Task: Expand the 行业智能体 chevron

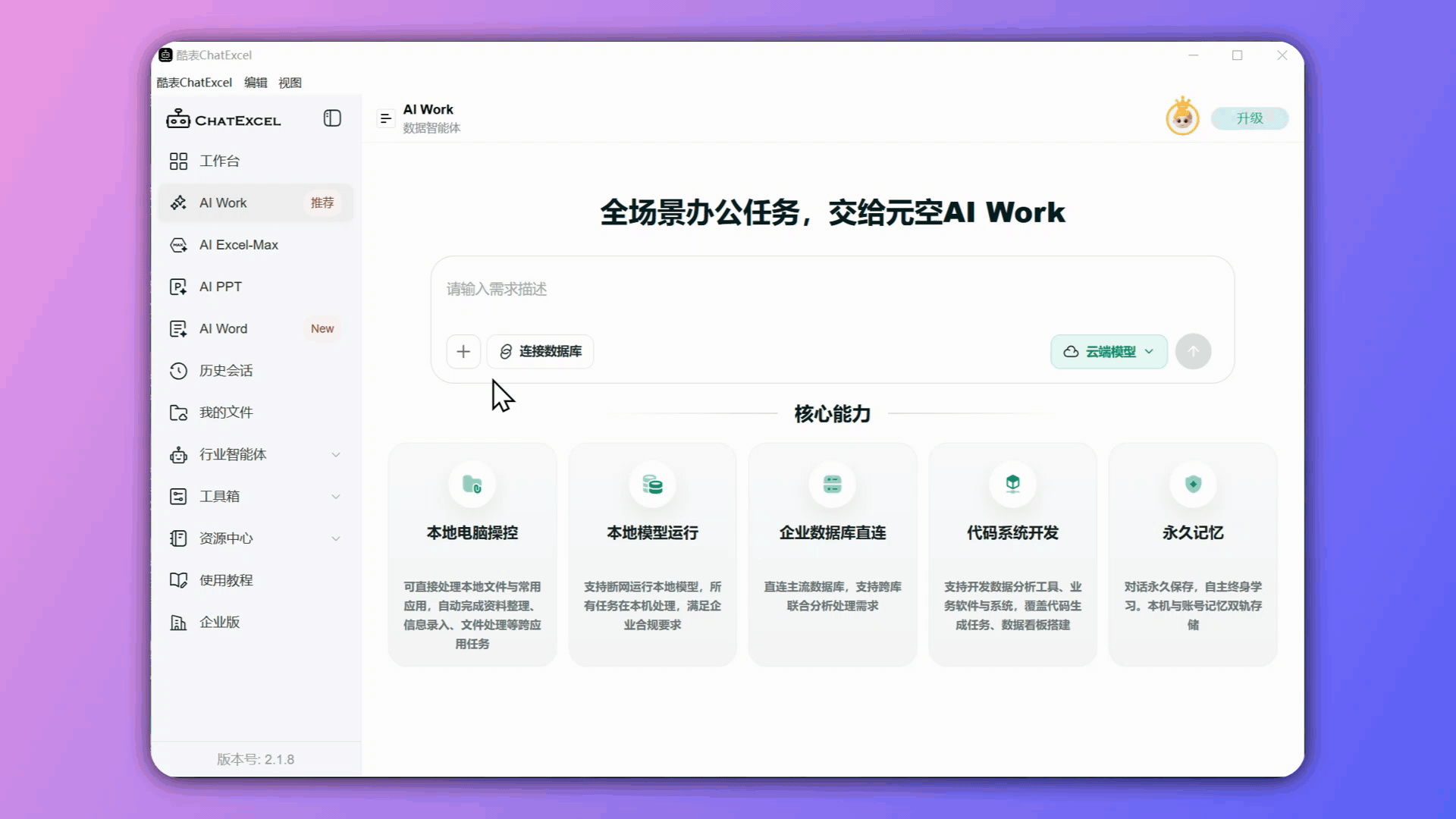Action: click(336, 454)
